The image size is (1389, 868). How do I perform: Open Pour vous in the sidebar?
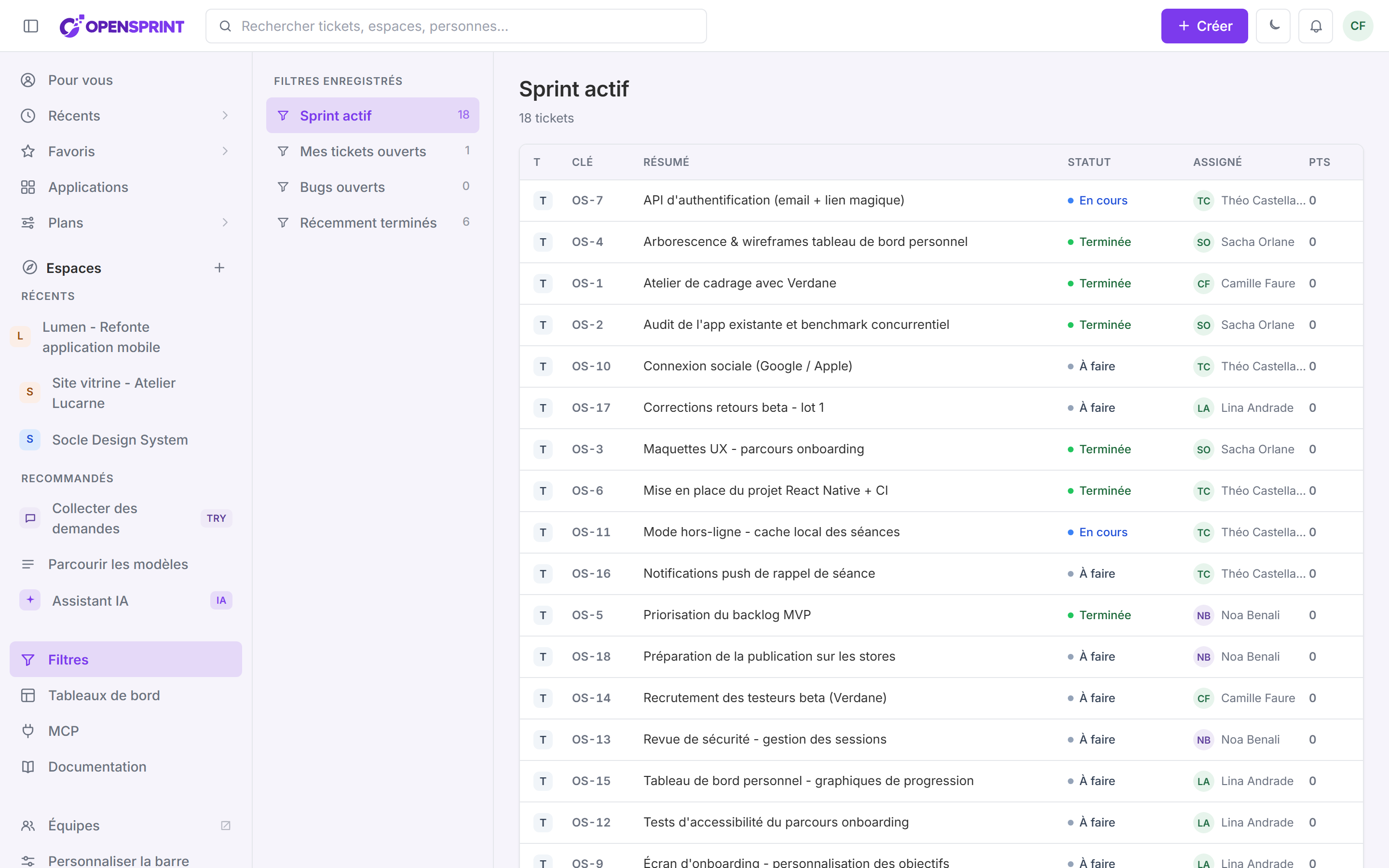[x=126, y=80]
